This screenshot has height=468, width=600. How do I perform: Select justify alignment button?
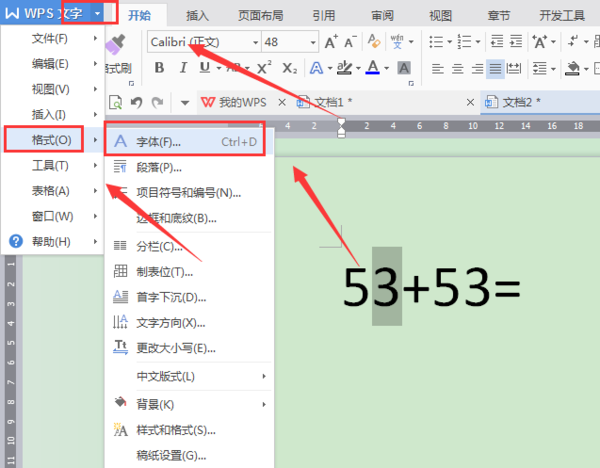495,69
